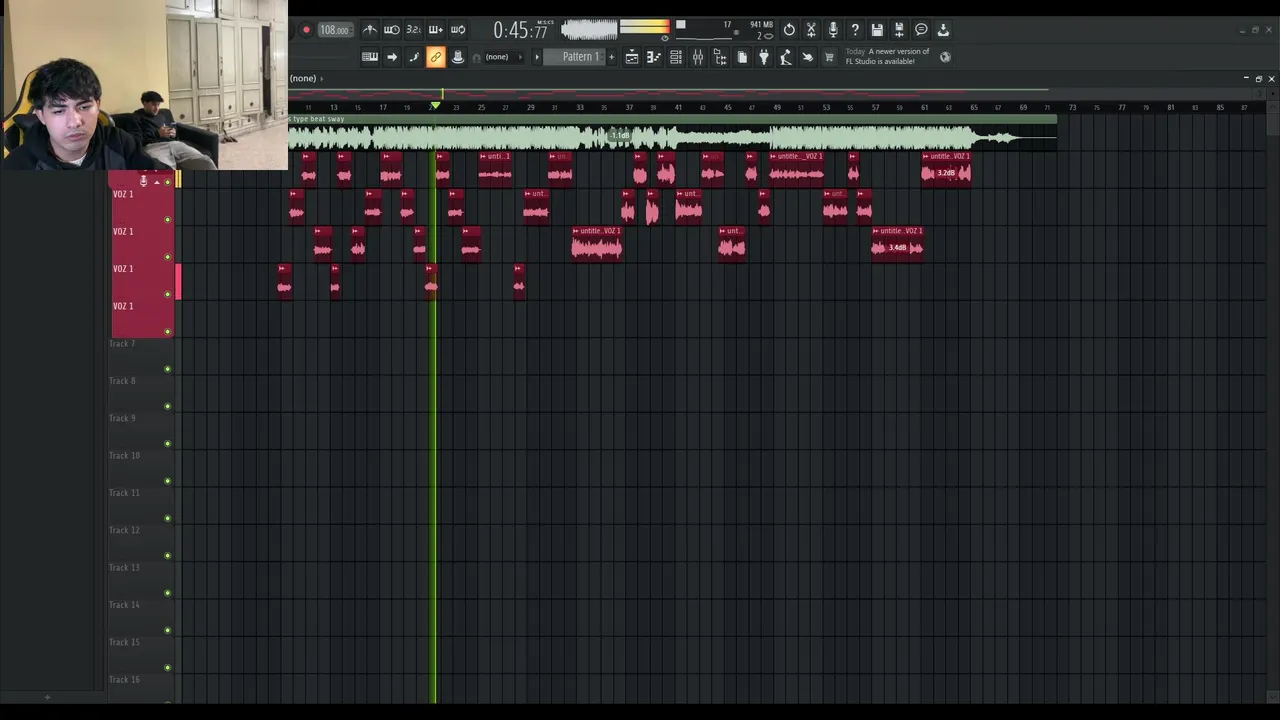The height and width of the screenshot is (720, 1280).
Task: Open the undo history icon
Action: coord(789,30)
